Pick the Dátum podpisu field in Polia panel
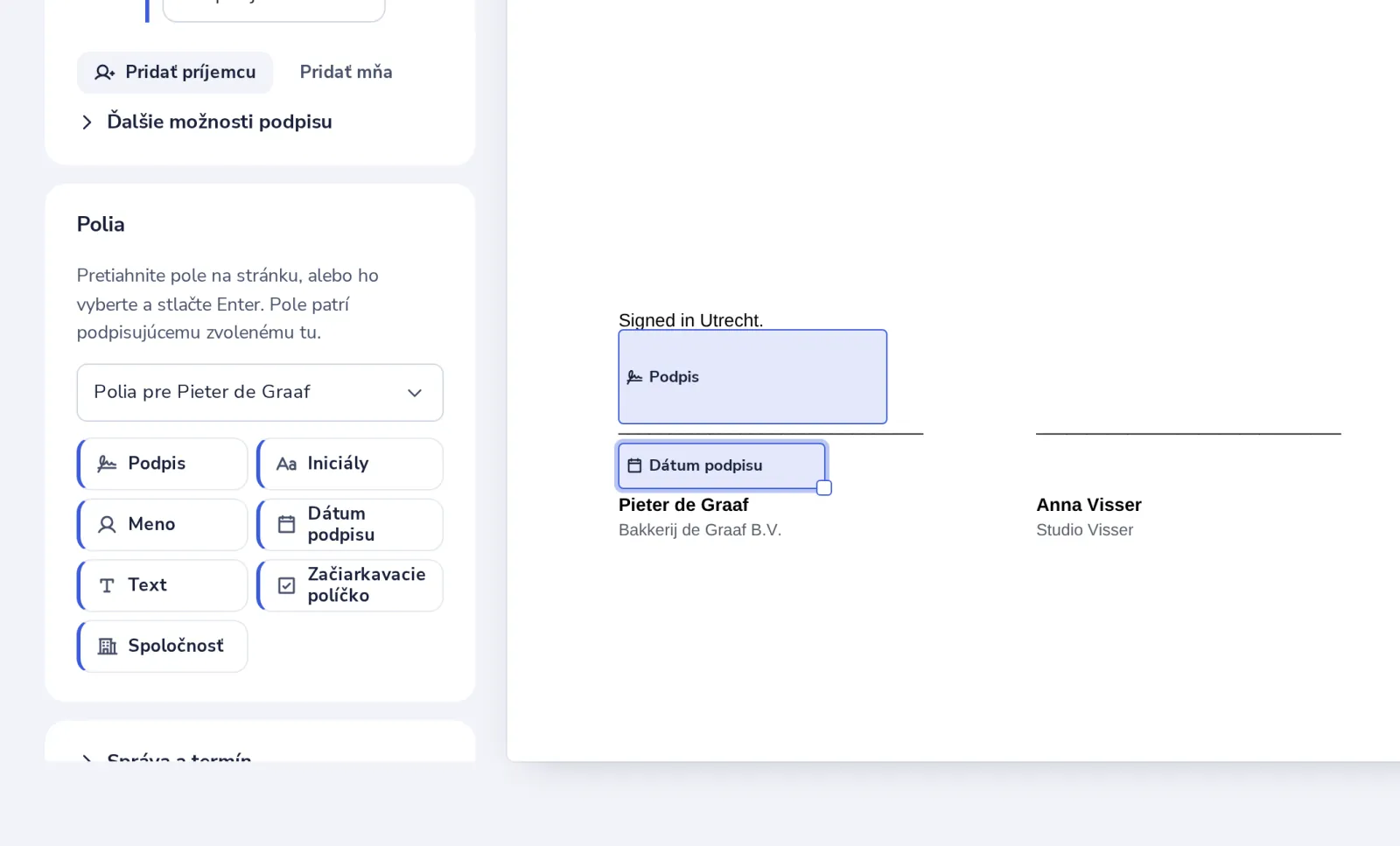Viewport: 1400px width, 846px height. click(x=350, y=524)
